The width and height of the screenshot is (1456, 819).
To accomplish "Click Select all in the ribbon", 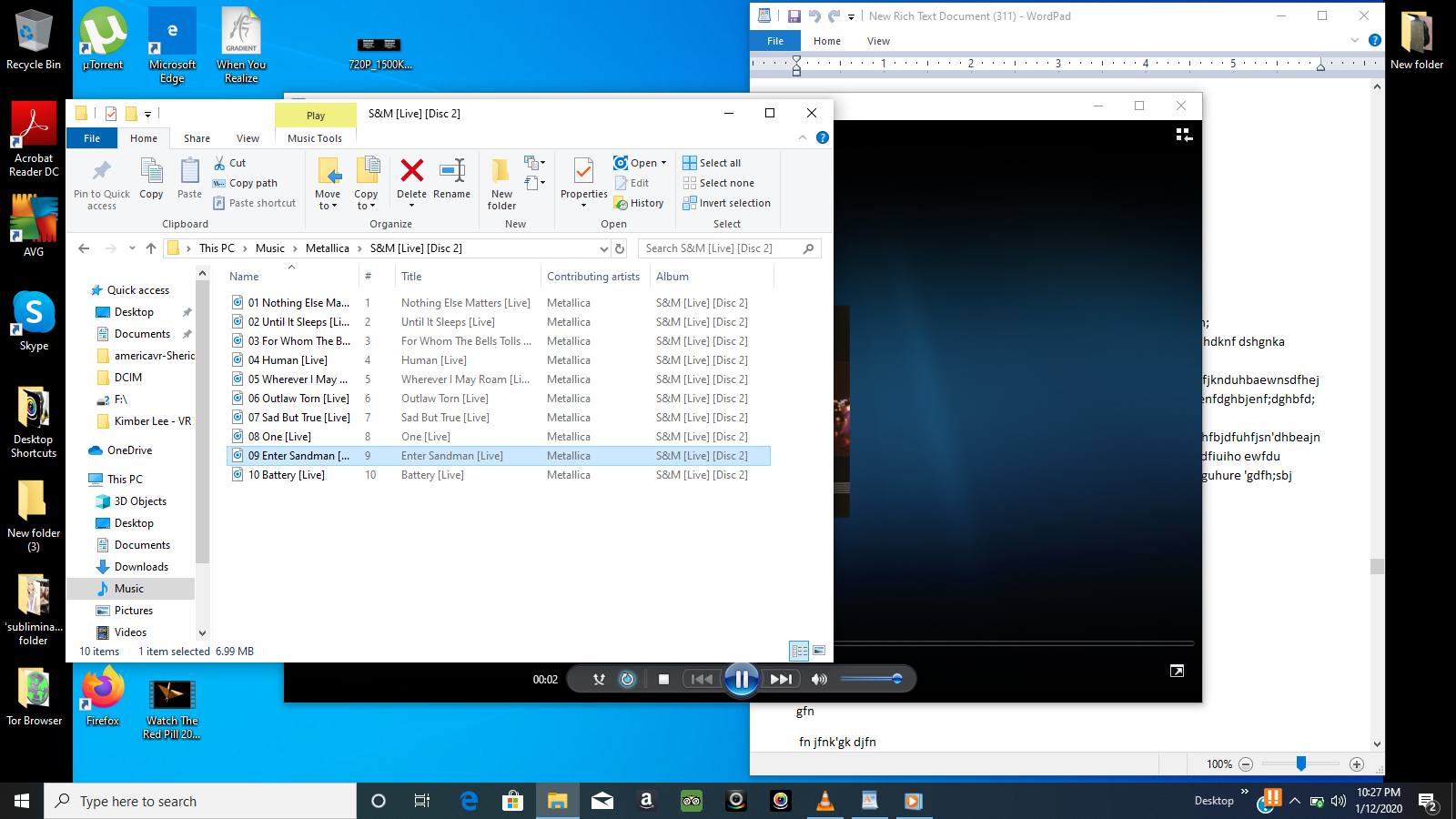I will click(712, 163).
